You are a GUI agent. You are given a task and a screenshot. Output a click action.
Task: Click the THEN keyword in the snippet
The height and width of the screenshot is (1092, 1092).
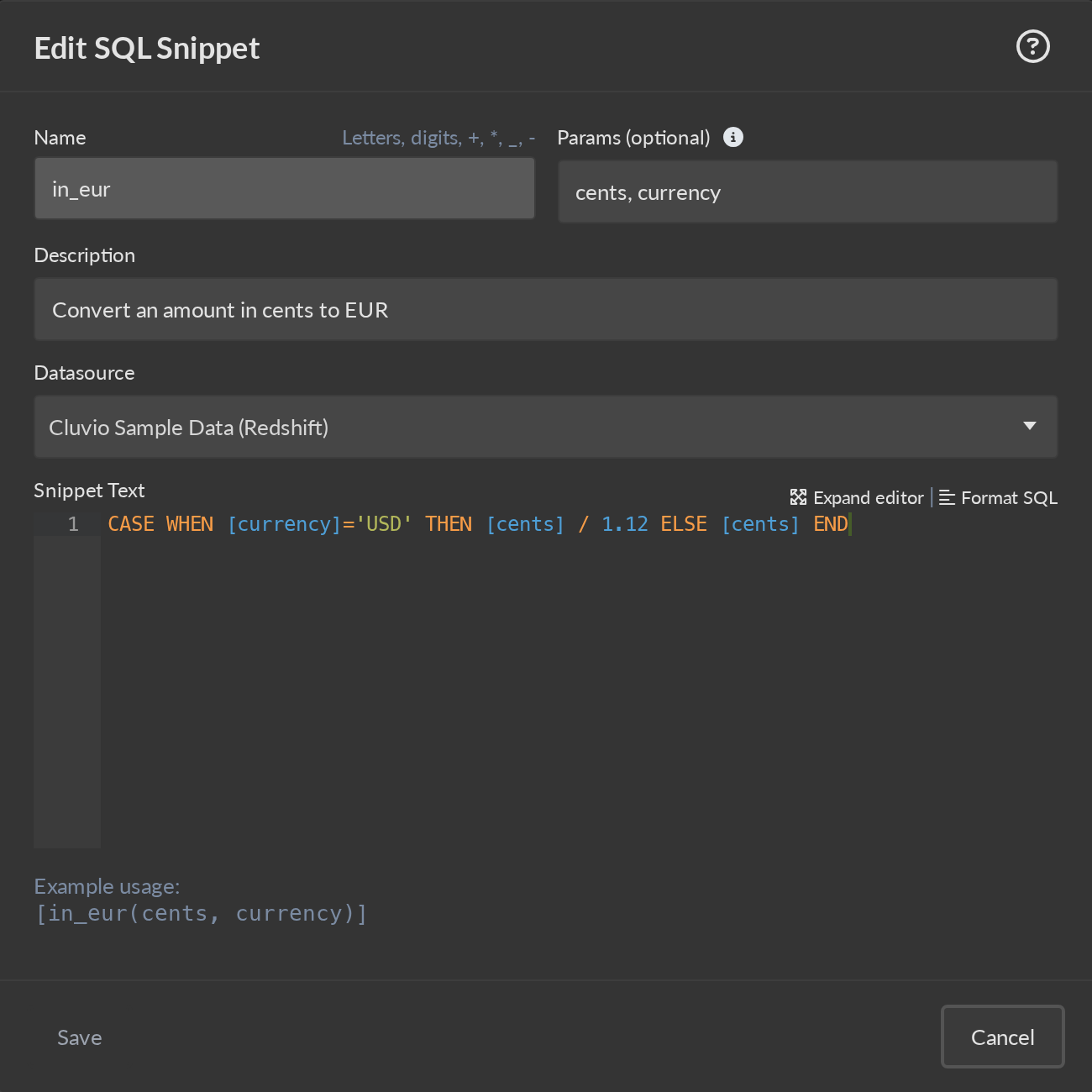(449, 524)
